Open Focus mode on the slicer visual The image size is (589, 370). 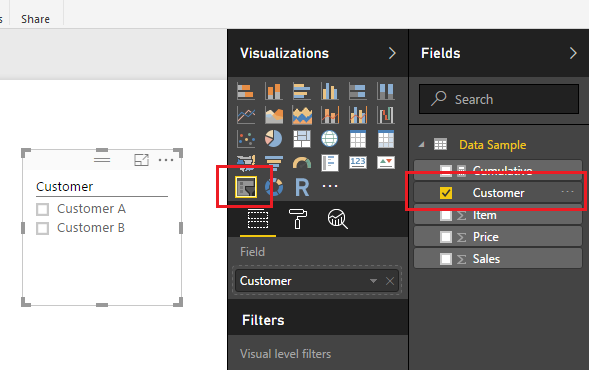pos(141,160)
